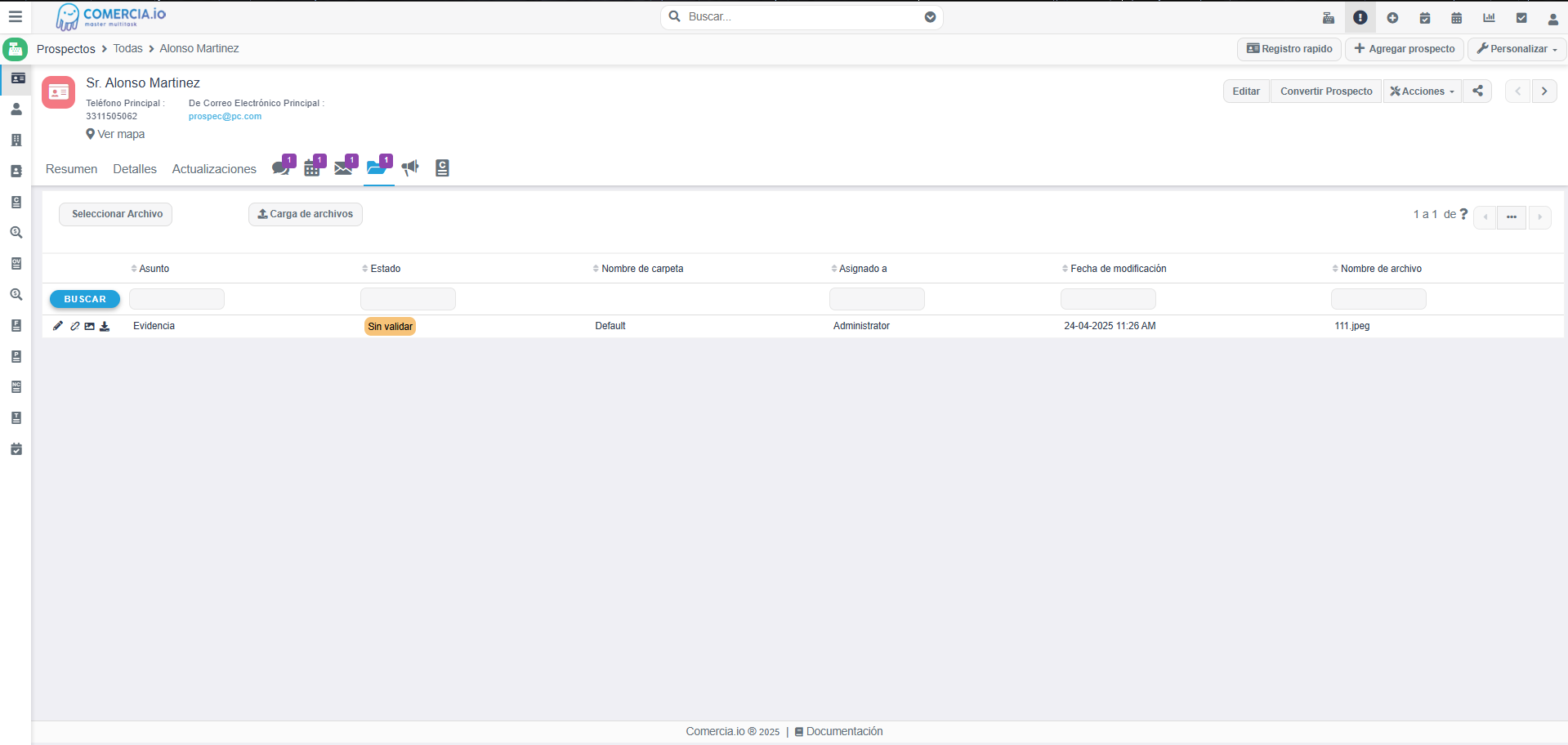1568x745 pixels.
Task: Switch to the Detalles tab
Action: 135,169
